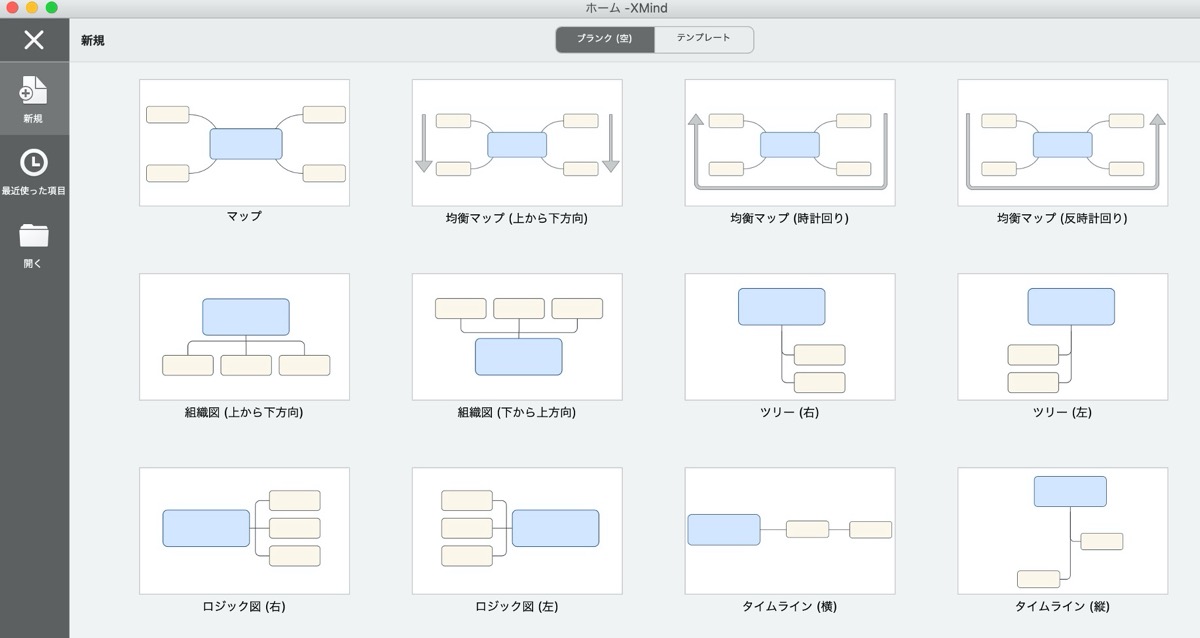Select the 組織図 (上から下方向) thumbnail
Viewport: 1200px width, 638px height.
[x=244, y=337]
